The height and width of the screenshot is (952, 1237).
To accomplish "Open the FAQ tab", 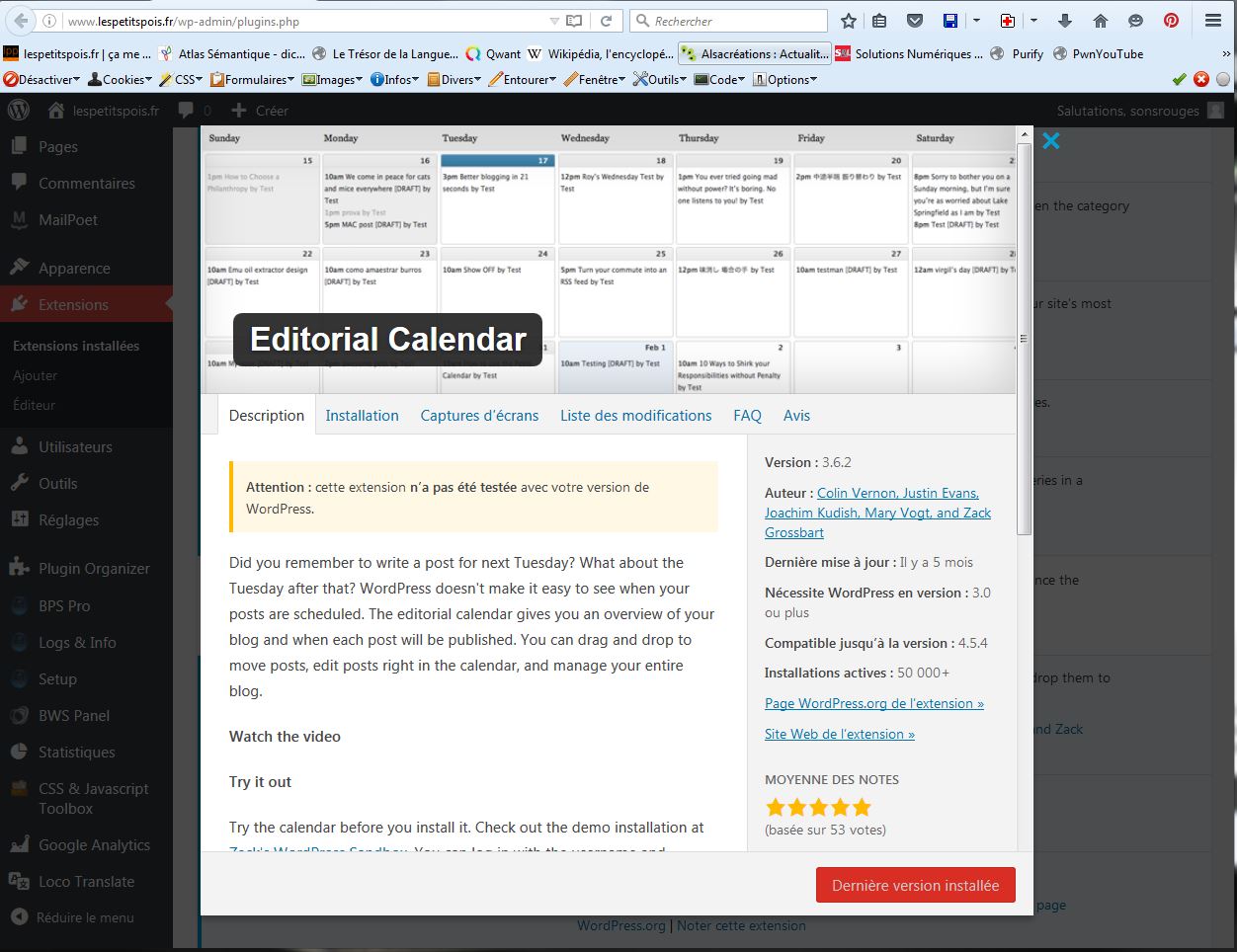I will tap(747, 416).
